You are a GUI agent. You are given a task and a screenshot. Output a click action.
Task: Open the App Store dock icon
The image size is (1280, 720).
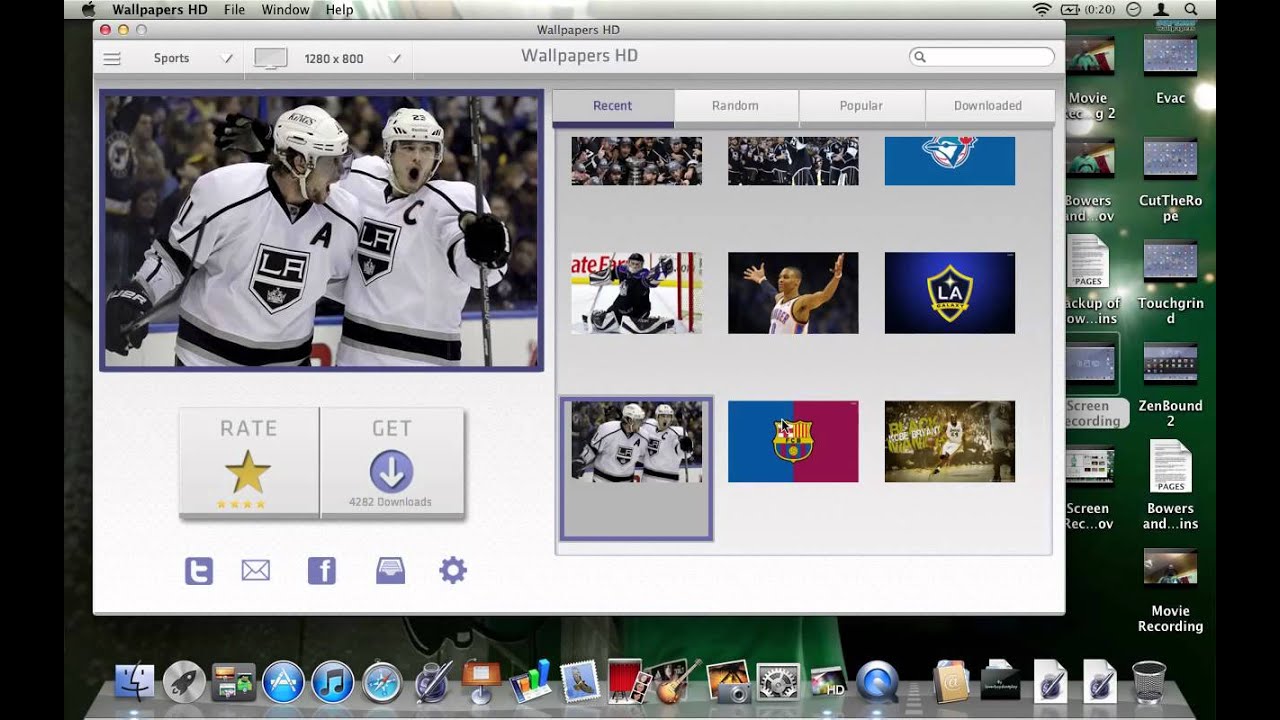(x=283, y=682)
